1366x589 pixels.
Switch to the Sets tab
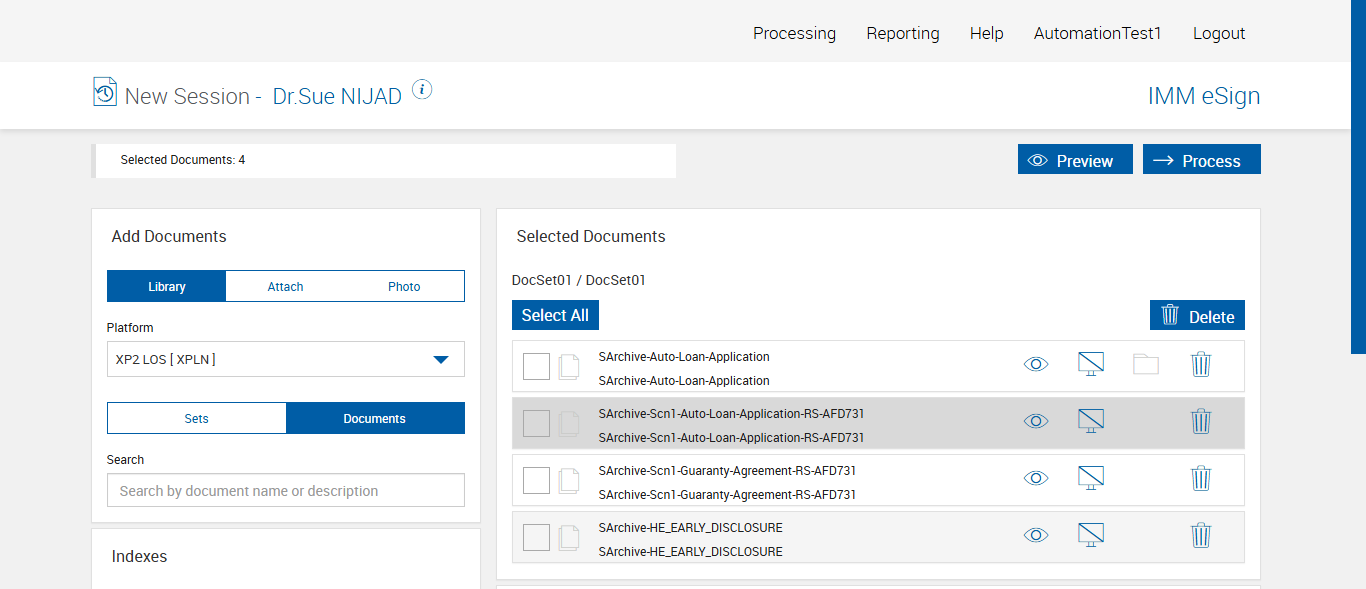pyautogui.click(x=197, y=419)
